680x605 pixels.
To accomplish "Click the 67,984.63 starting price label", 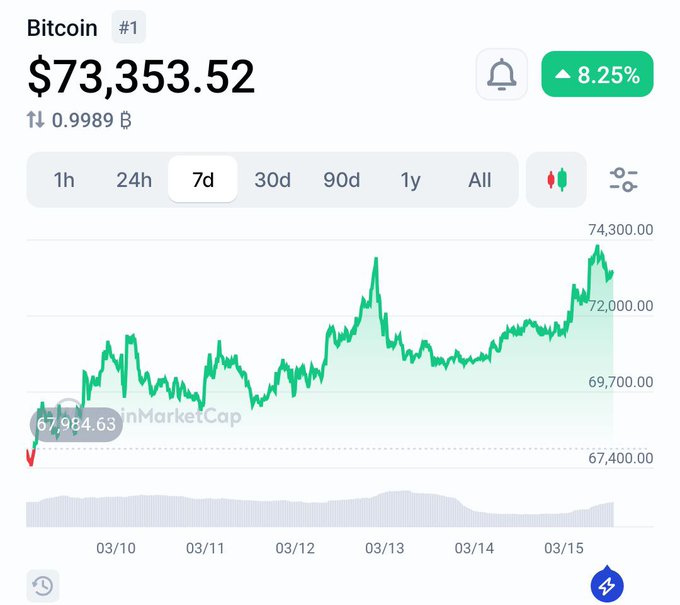I will (x=76, y=425).
